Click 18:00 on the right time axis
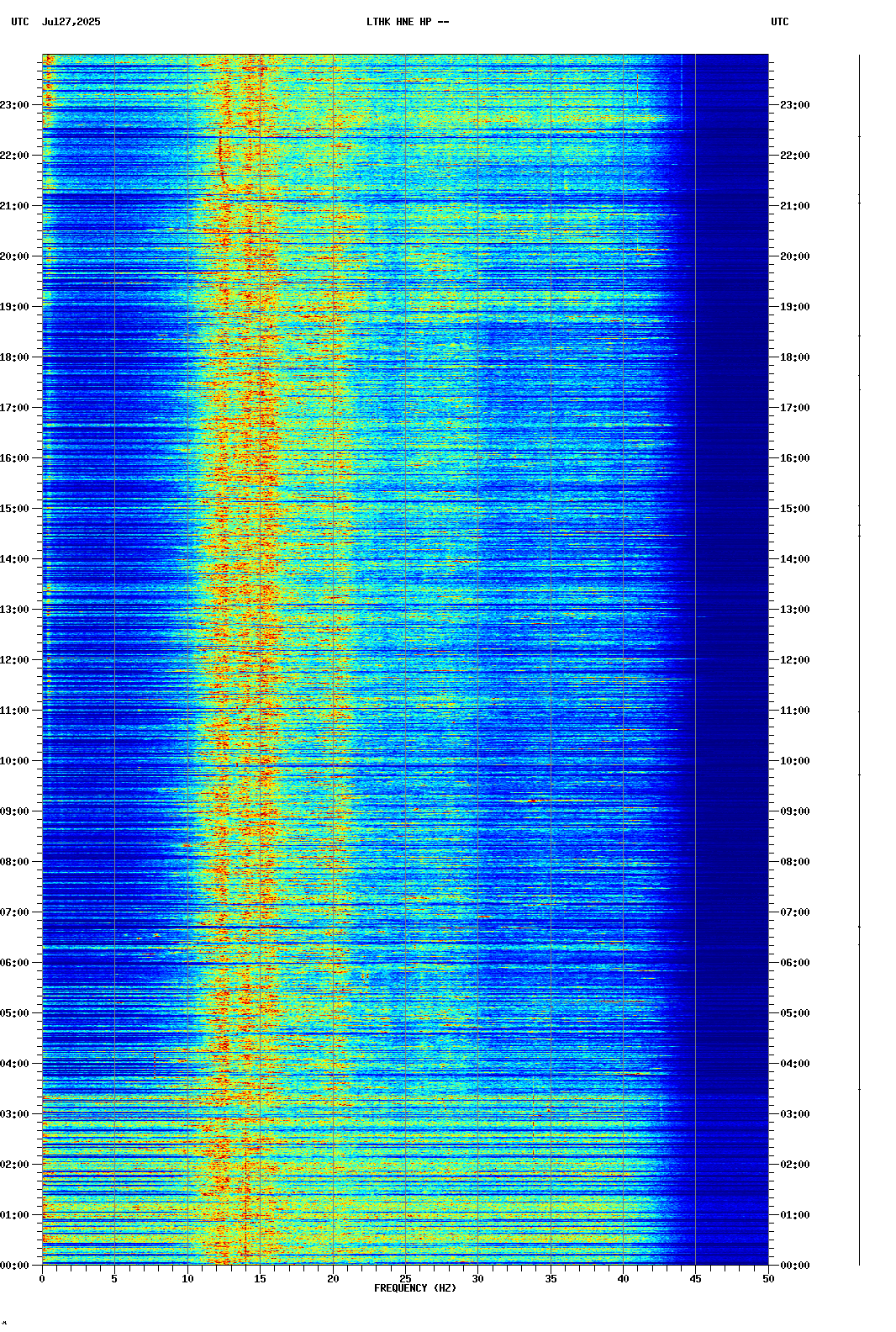 coord(795,357)
